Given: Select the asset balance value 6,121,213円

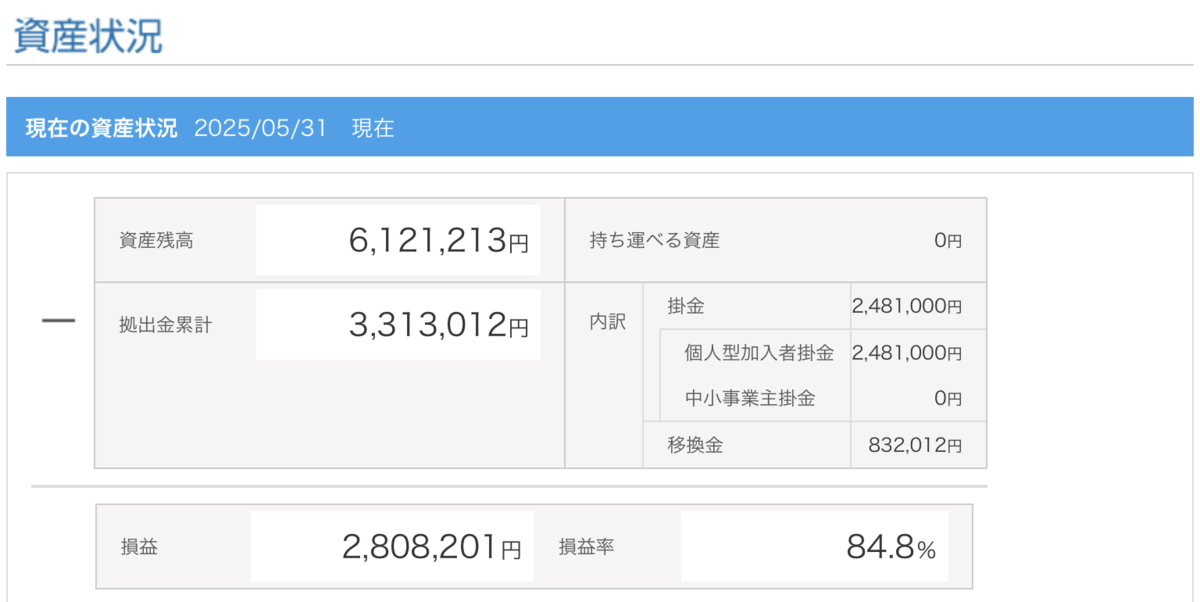Looking at the screenshot, I should pos(438,241).
